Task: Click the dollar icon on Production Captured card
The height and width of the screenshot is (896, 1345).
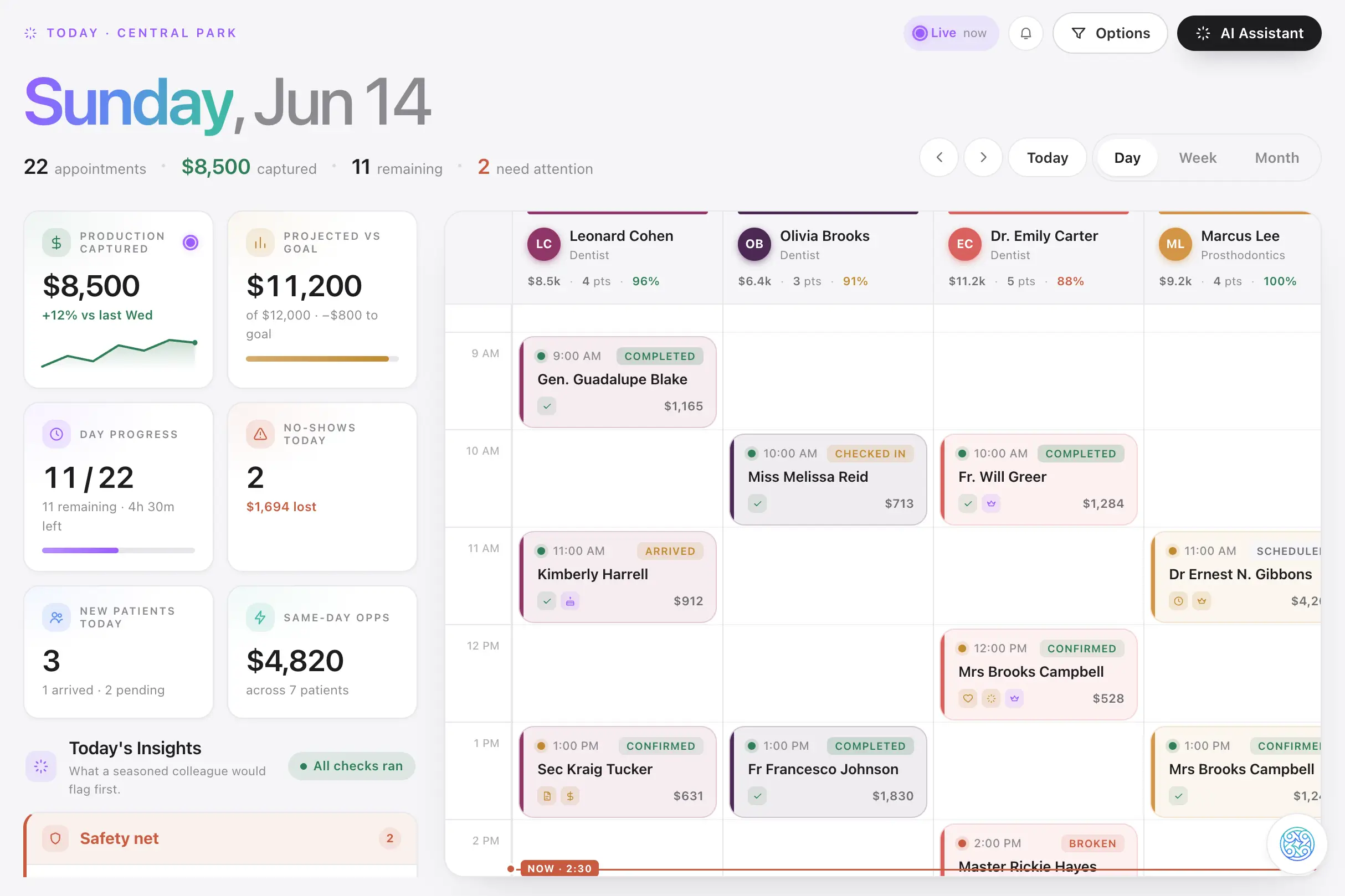Action: point(56,243)
